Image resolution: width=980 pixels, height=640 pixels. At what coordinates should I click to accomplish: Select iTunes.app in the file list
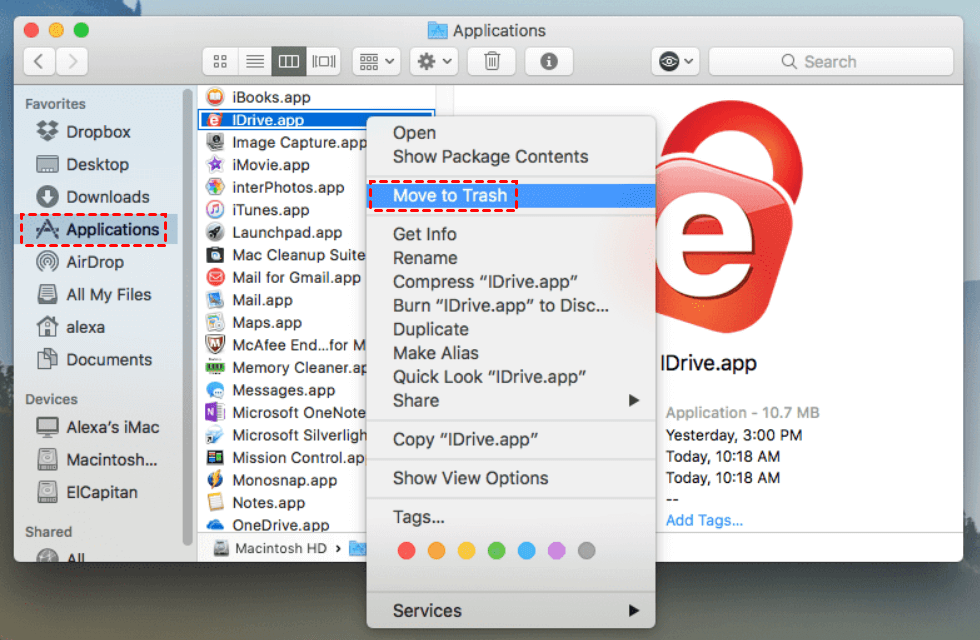click(271, 210)
